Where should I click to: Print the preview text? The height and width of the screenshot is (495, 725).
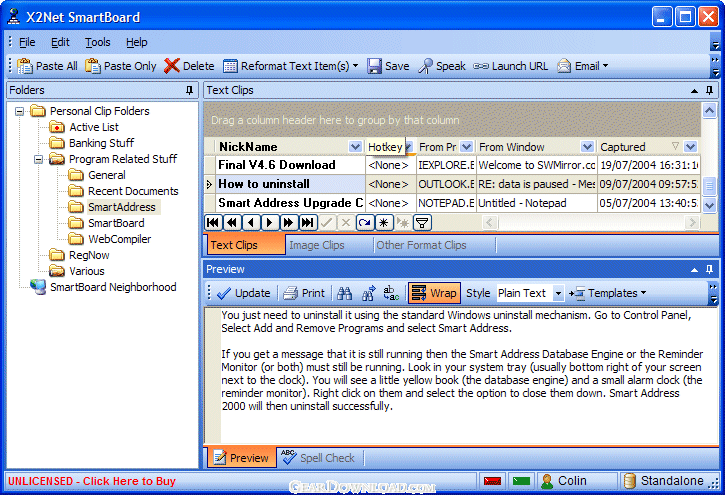[x=304, y=293]
